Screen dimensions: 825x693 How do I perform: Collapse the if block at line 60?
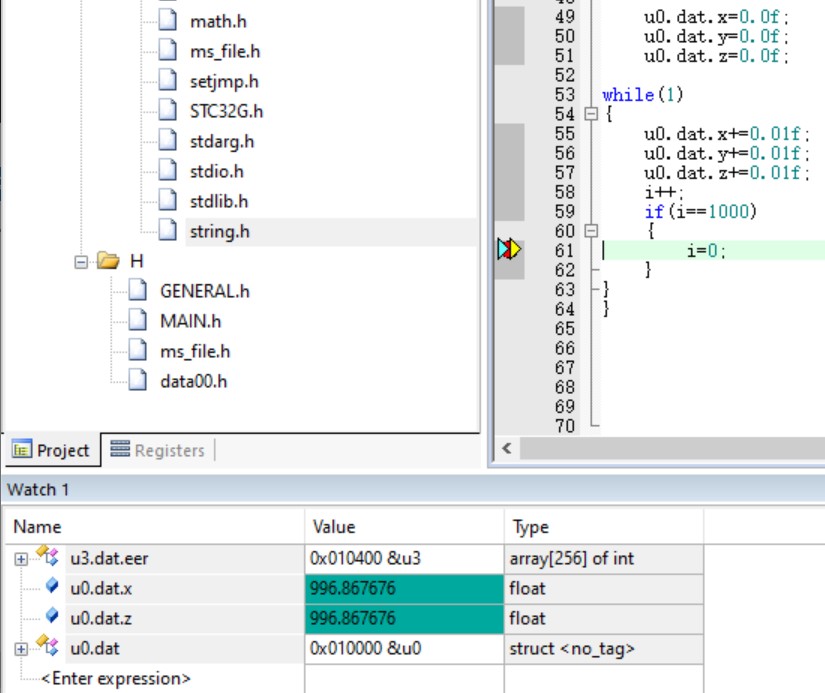[x=591, y=230]
